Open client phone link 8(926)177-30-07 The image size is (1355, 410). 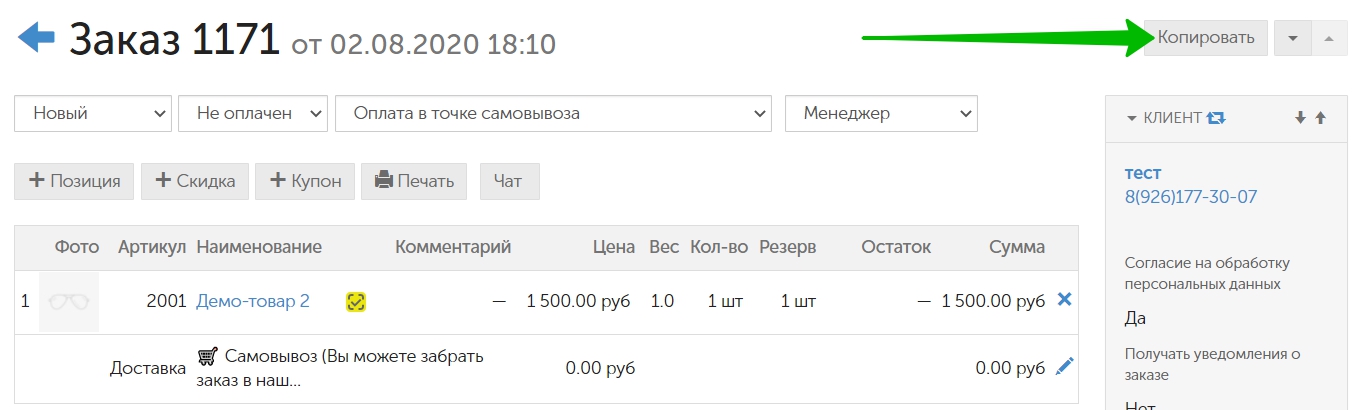coord(1191,197)
